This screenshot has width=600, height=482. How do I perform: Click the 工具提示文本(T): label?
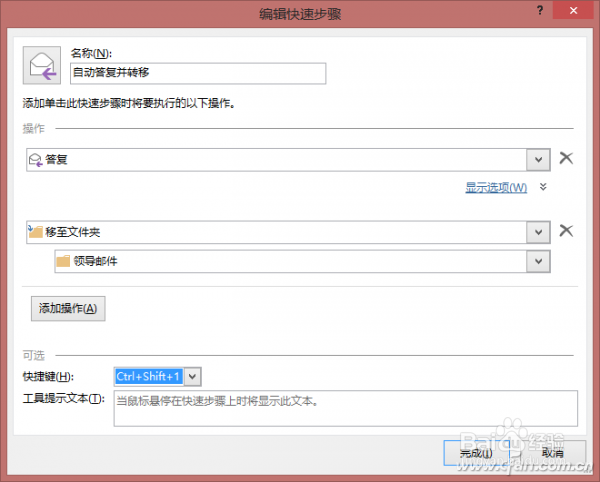(x=64, y=399)
